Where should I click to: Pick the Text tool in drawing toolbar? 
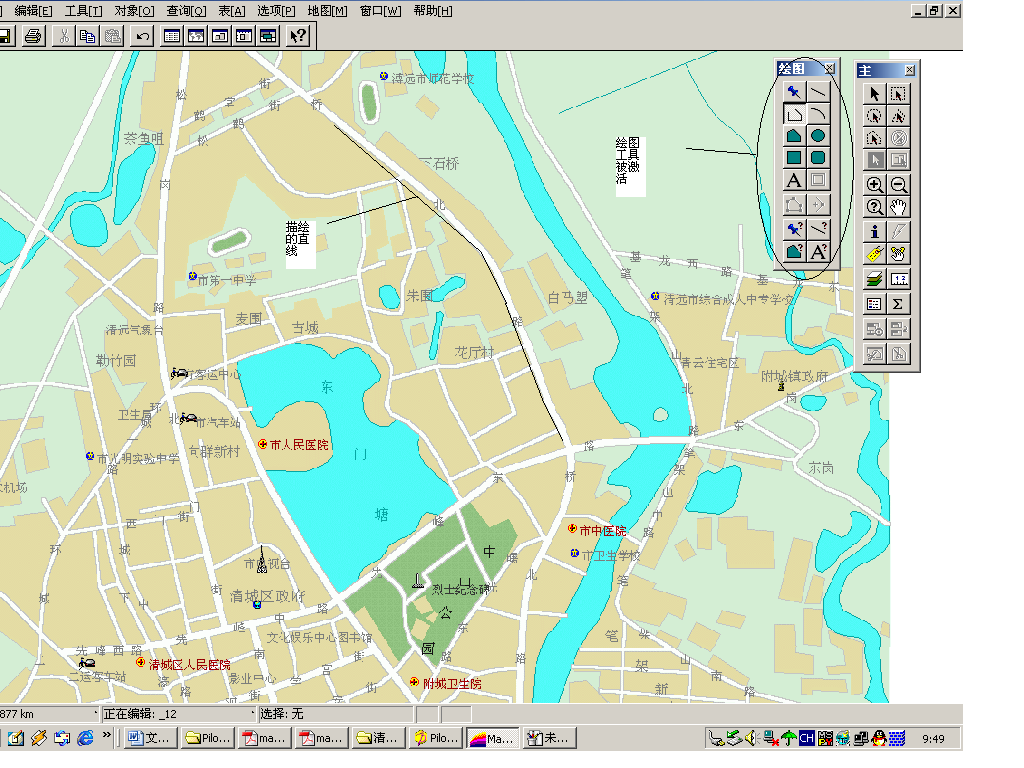pyautogui.click(x=794, y=181)
